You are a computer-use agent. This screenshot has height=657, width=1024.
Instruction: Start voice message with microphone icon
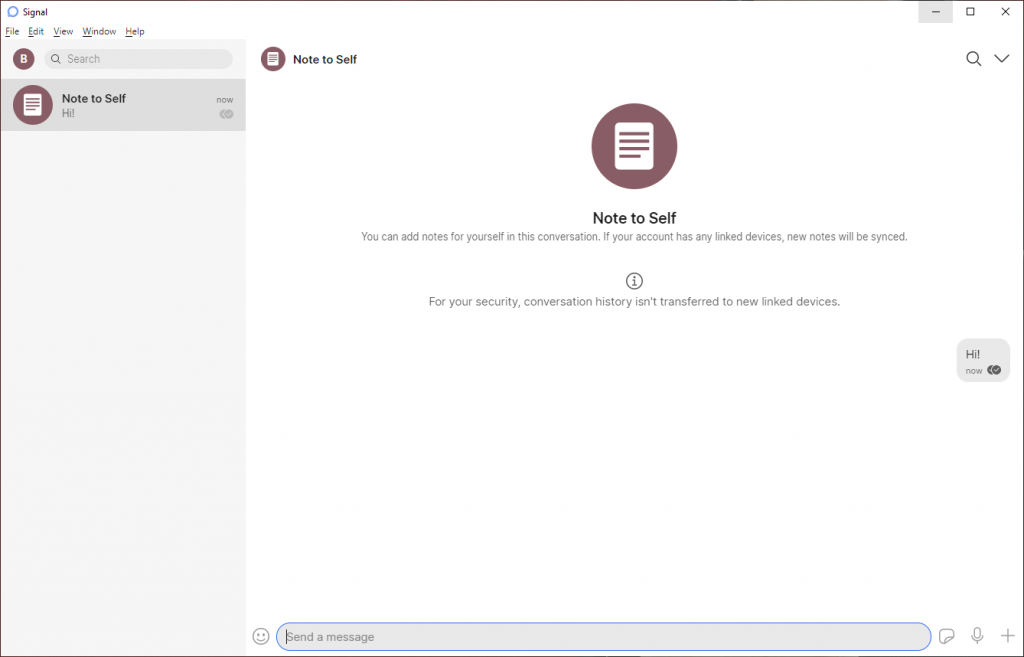coord(977,635)
